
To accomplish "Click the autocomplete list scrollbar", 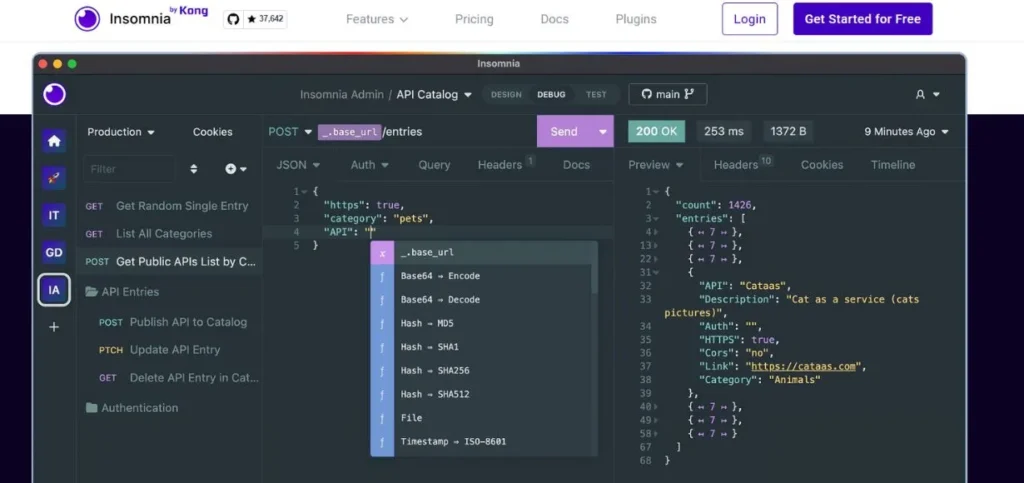I will [594, 279].
